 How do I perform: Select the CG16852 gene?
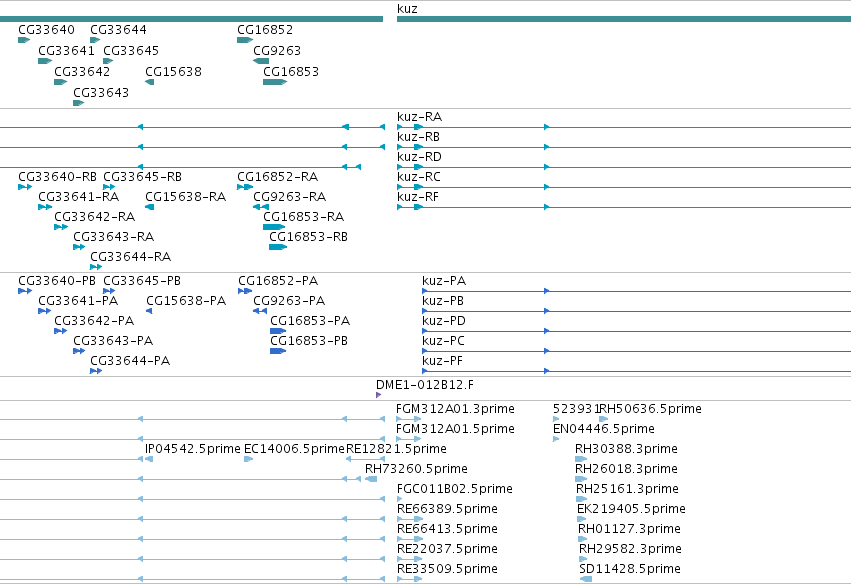pyautogui.click(x=245, y=40)
